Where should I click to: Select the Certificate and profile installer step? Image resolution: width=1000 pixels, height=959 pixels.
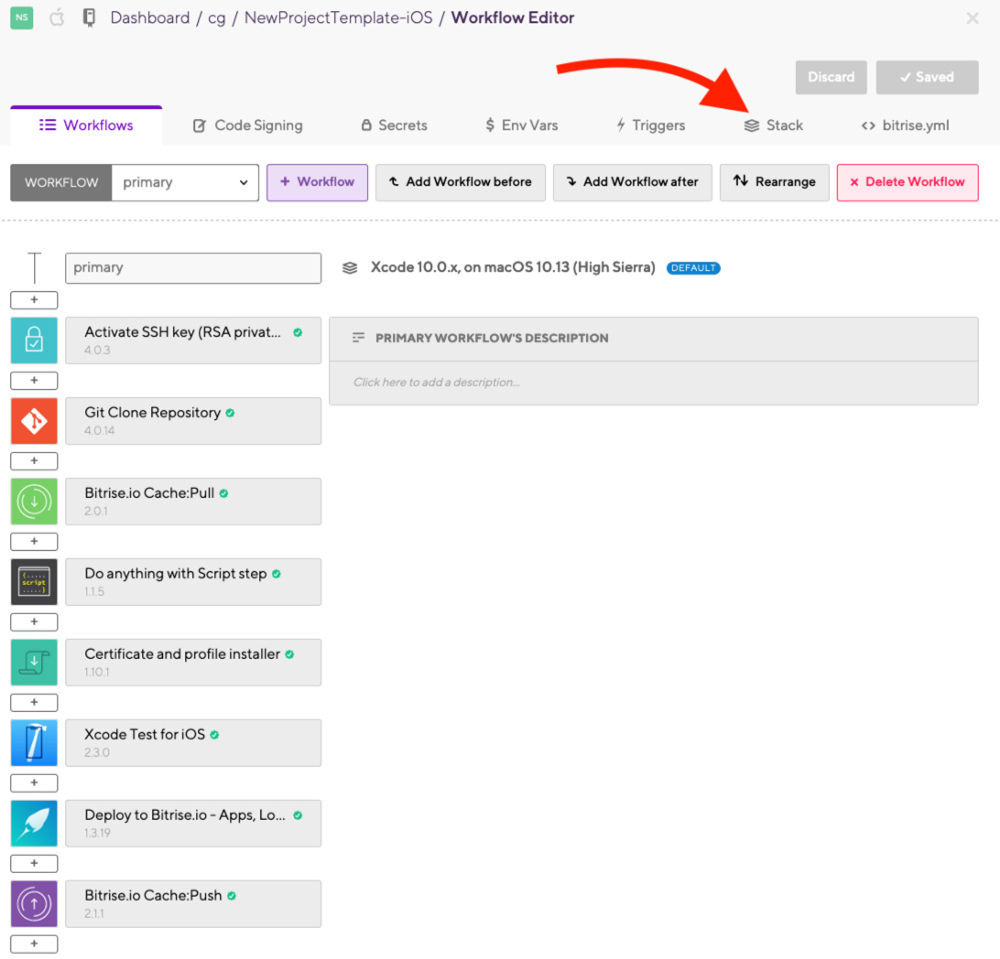(193, 663)
